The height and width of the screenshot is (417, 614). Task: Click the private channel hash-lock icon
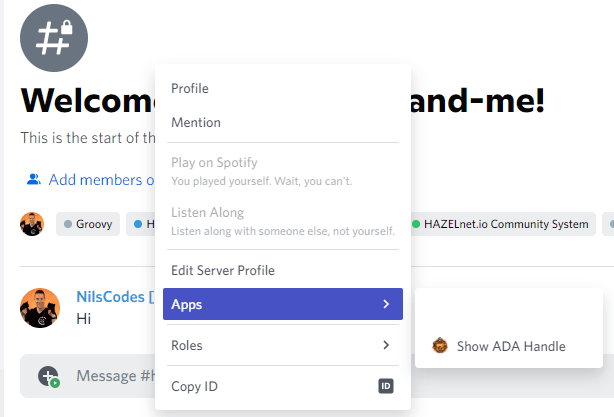coord(54,38)
